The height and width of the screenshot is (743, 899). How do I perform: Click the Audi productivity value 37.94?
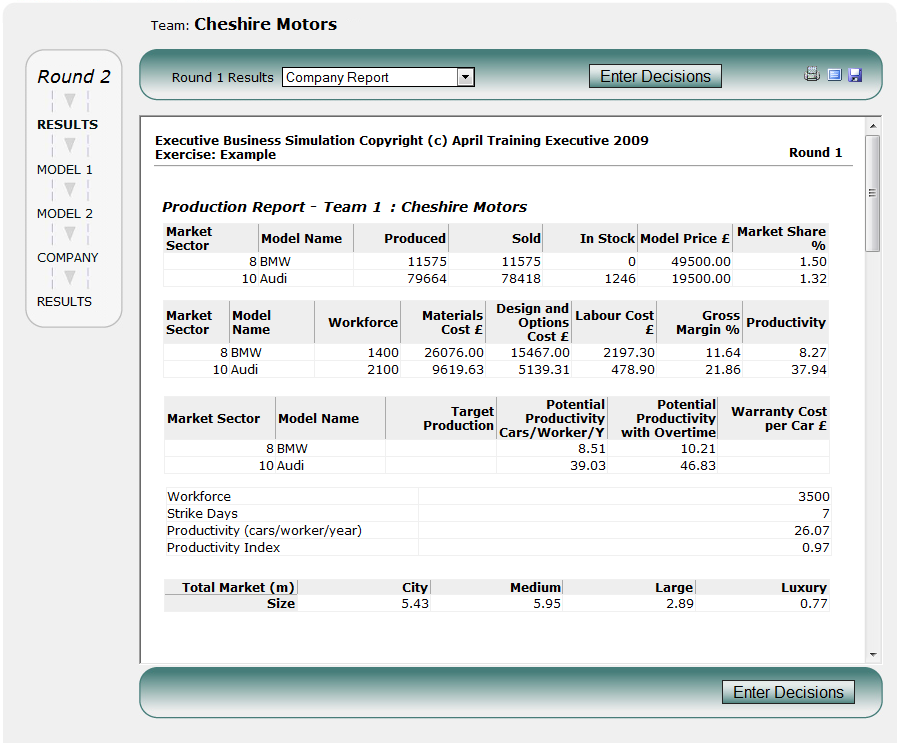[x=809, y=370]
